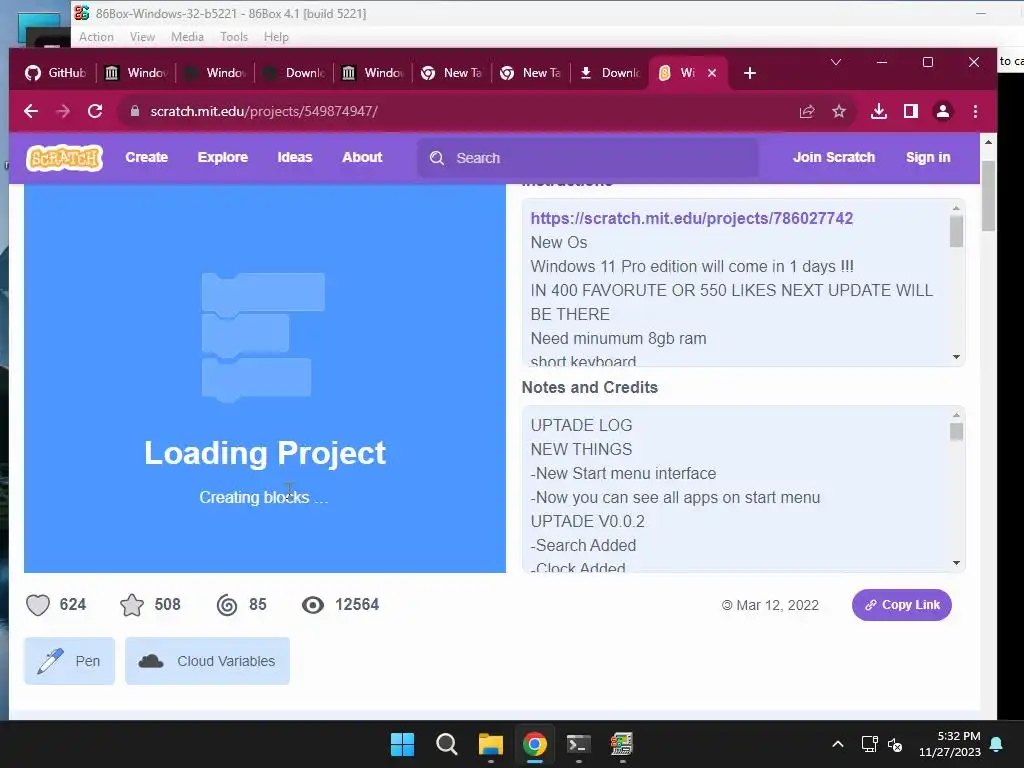Open the 86Box Action menu
This screenshot has width=1024, height=768.
[x=96, y=37]
